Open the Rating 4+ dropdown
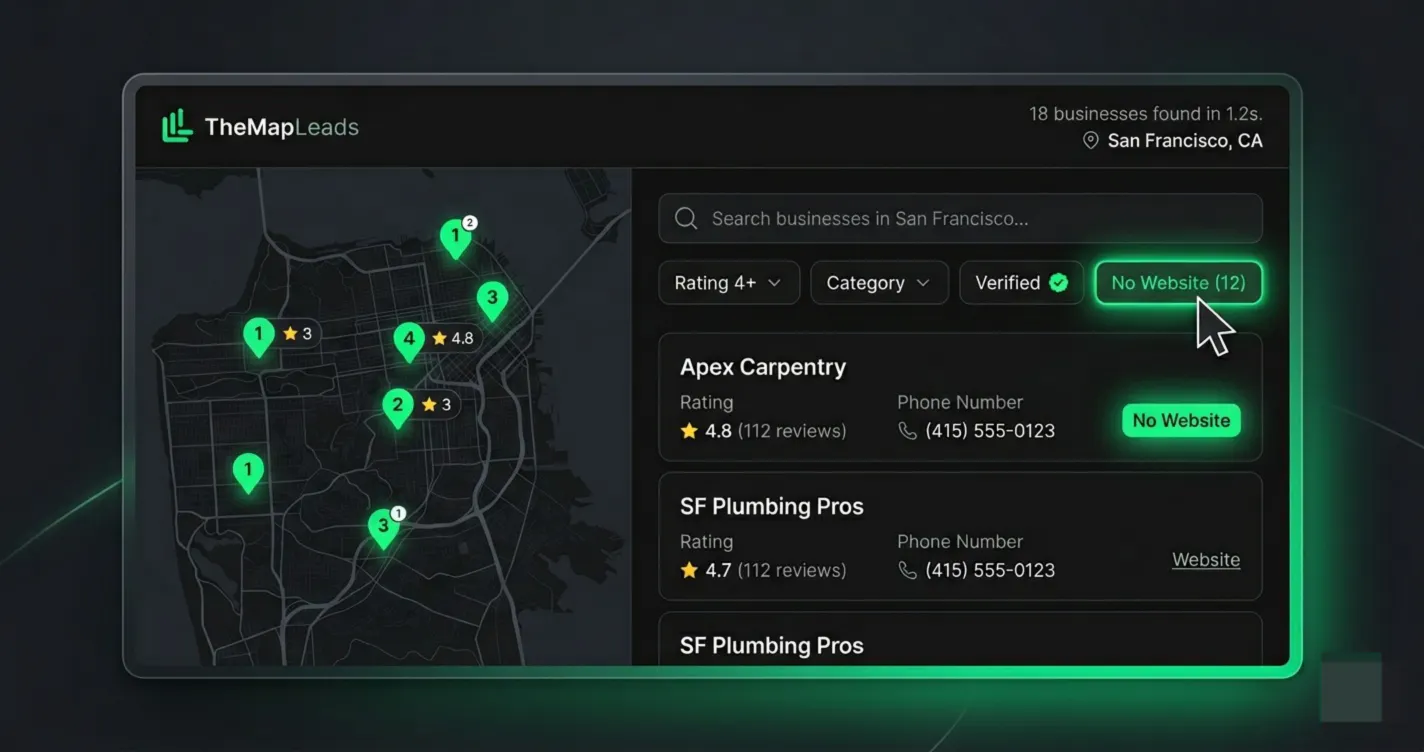Screen dimensions: 1424x752 (x=729, y=283)
